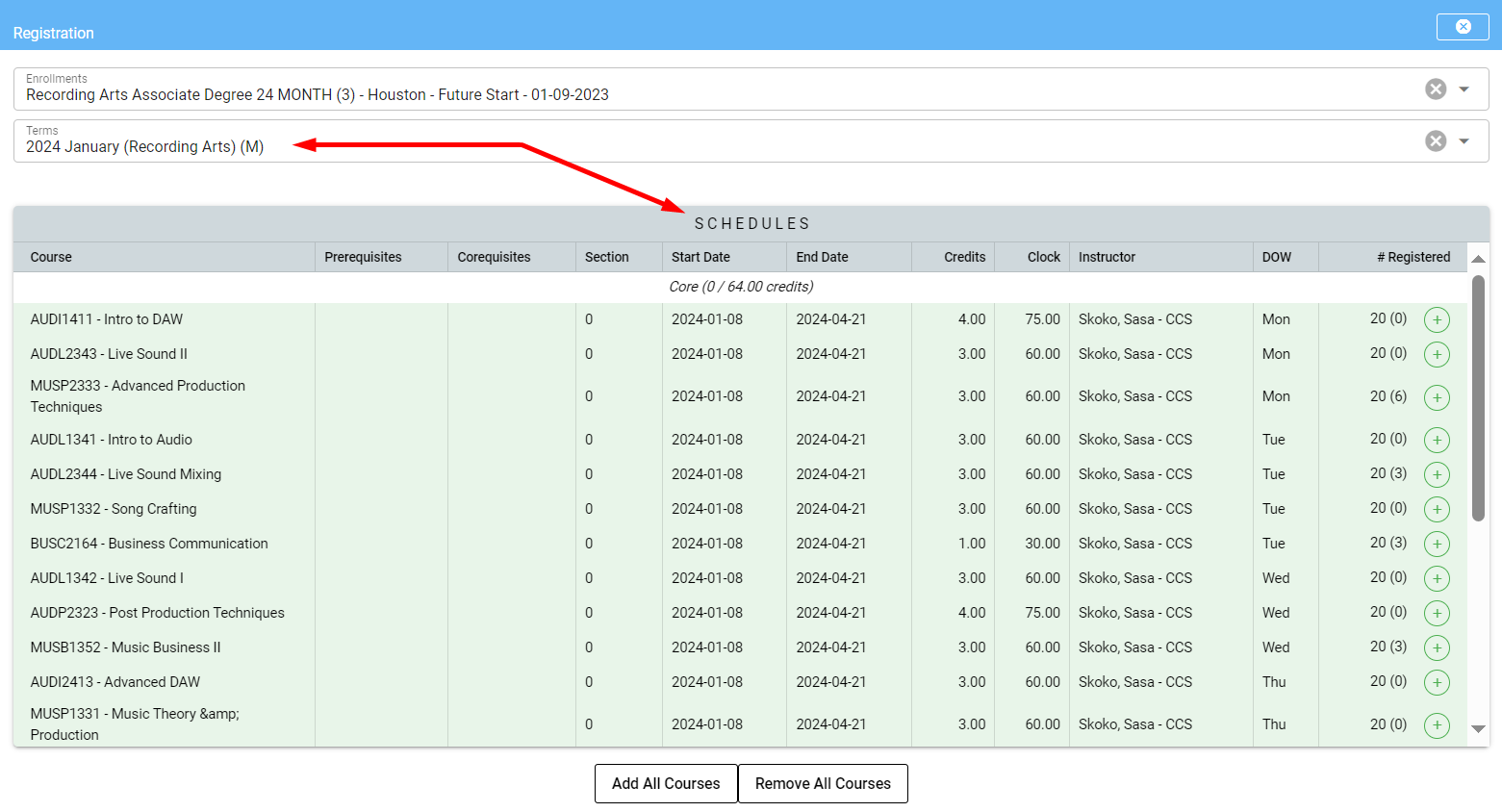Add MUSP2333 Advanced Production Techniques course
Screen dimensions: 1502x812
point(1436,397)
